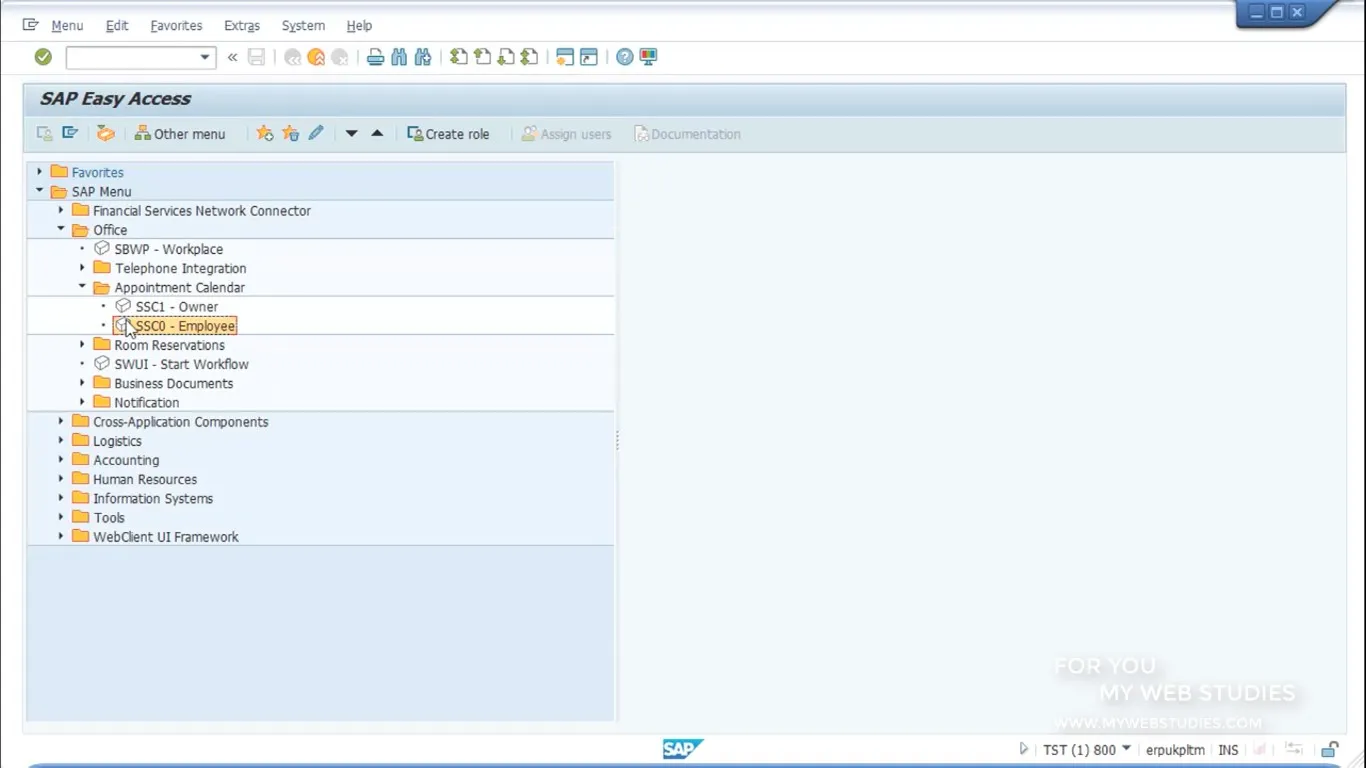The height and width of the screenshot is (768, 1366).
Task: Expand Financial Services Network Connector folder
Action: (x=61, y=210)
